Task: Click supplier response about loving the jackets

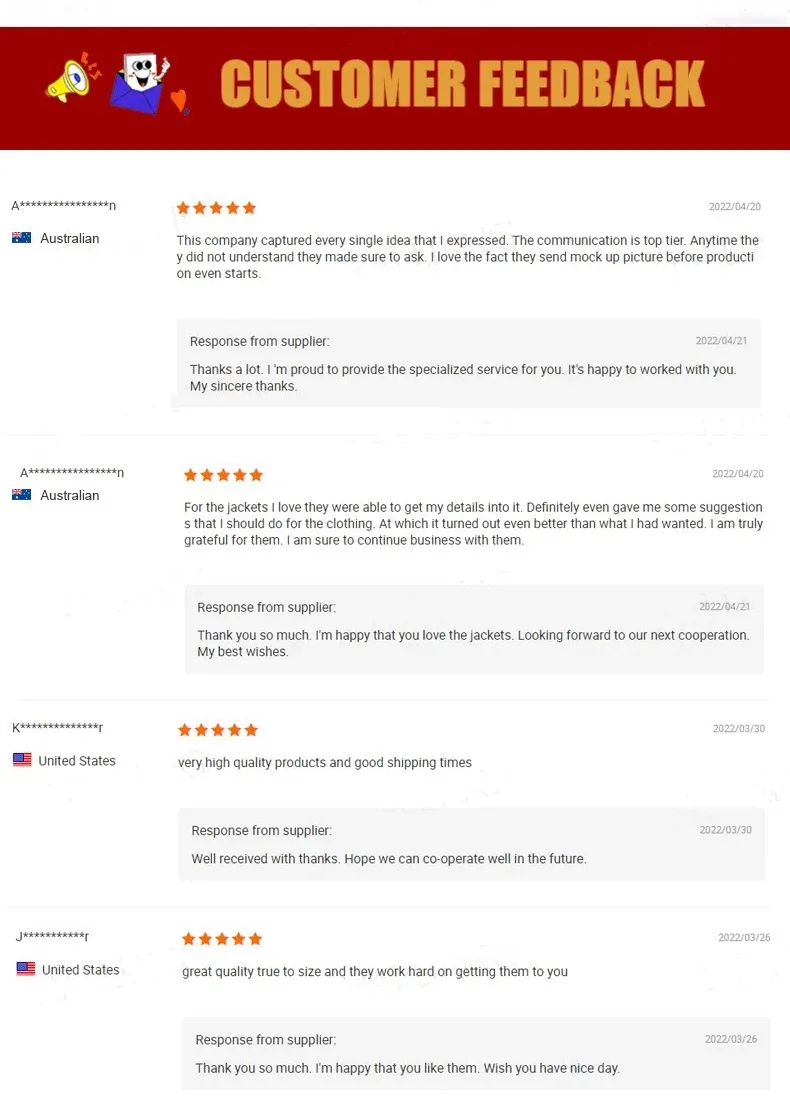Action: (473, 630)
